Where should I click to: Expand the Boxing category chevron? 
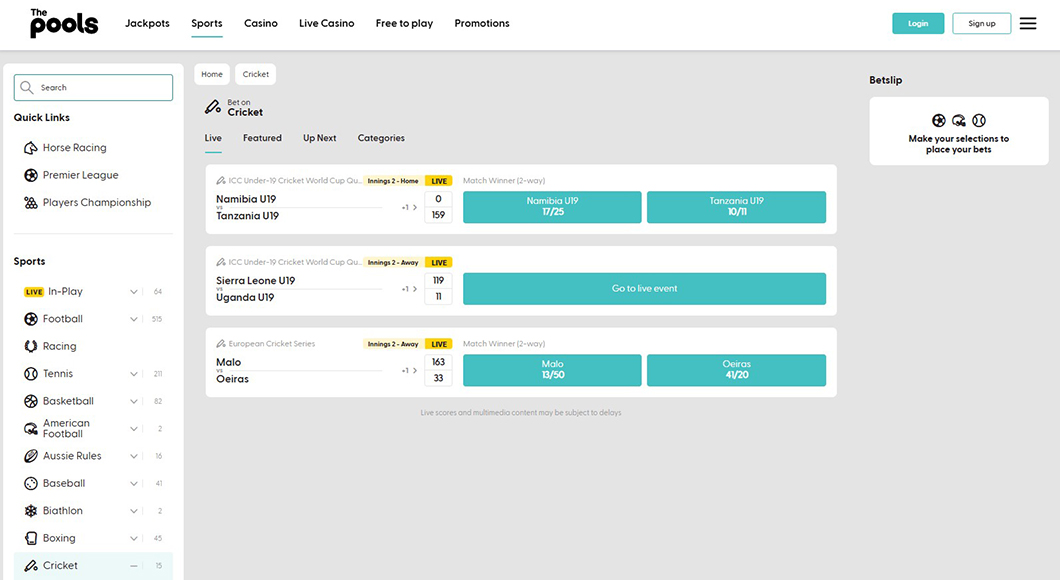point(134,538)
